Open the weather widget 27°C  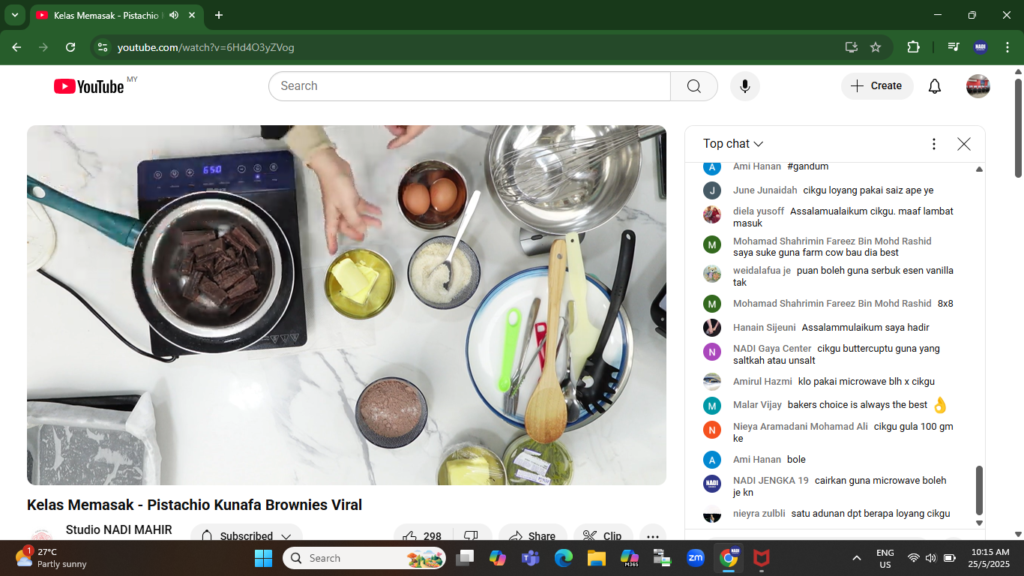51,558
